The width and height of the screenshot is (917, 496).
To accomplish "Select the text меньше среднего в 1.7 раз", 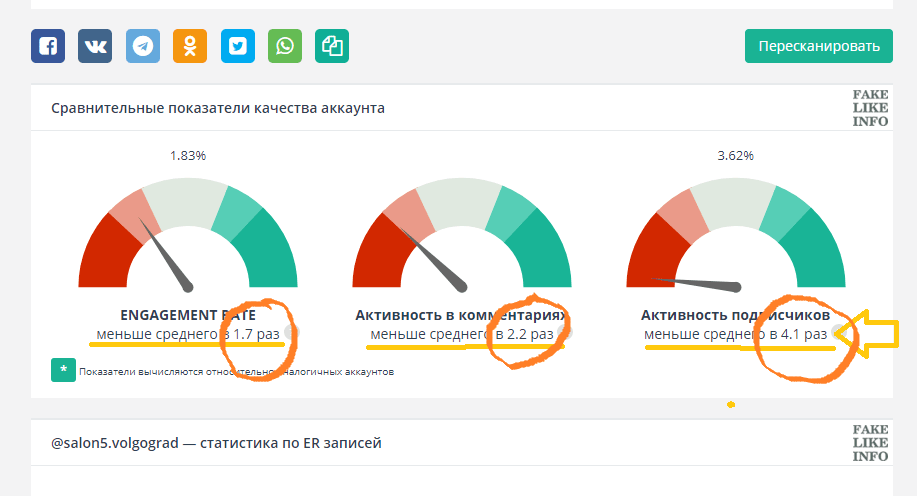I will tap(188, 334).
